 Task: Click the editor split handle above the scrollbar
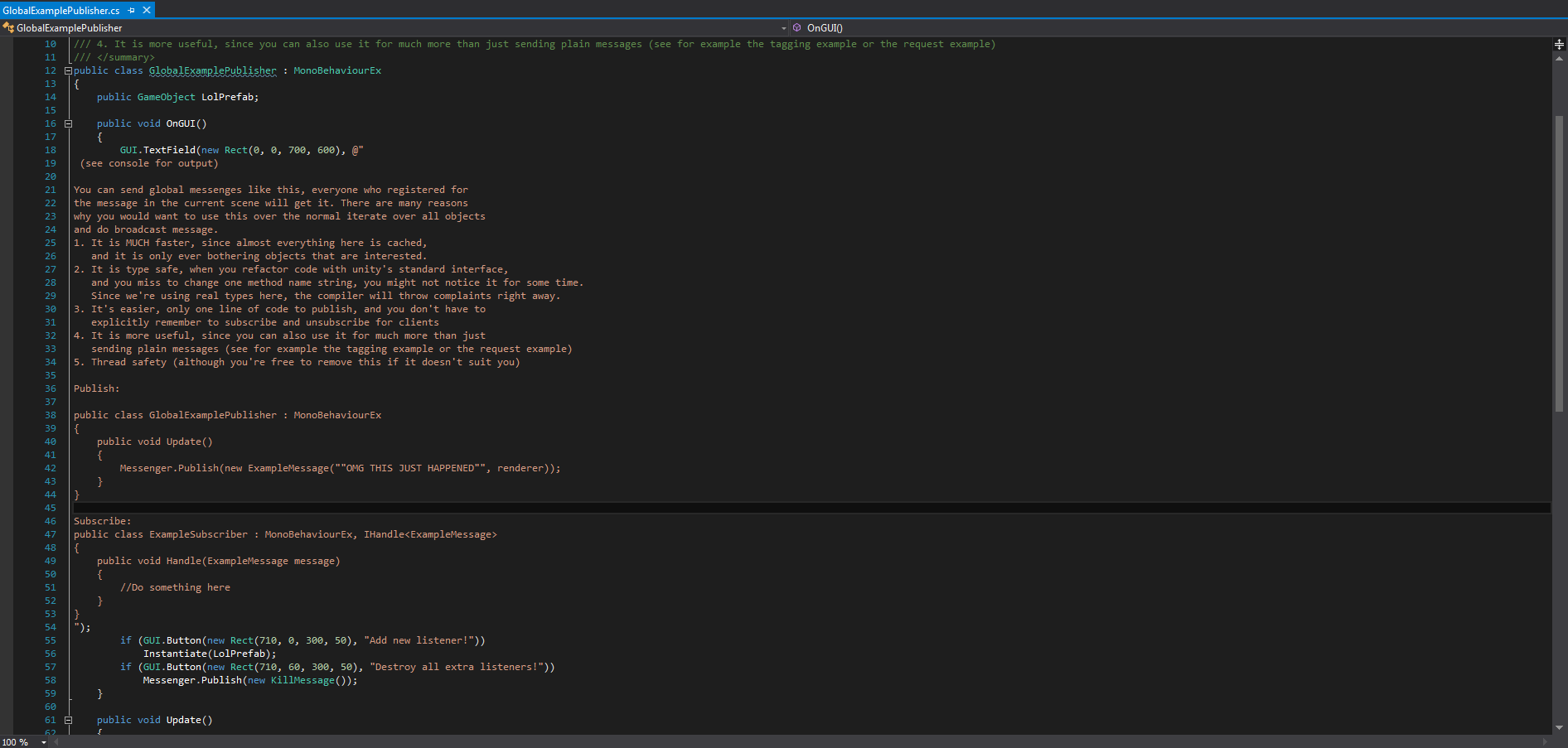pos(1559,44)
